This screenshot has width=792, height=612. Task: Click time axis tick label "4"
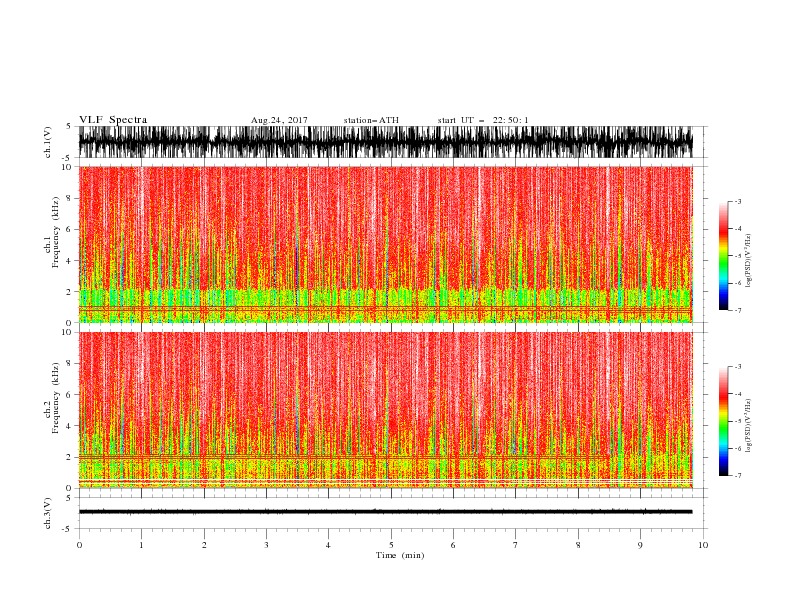coord(328,545)
